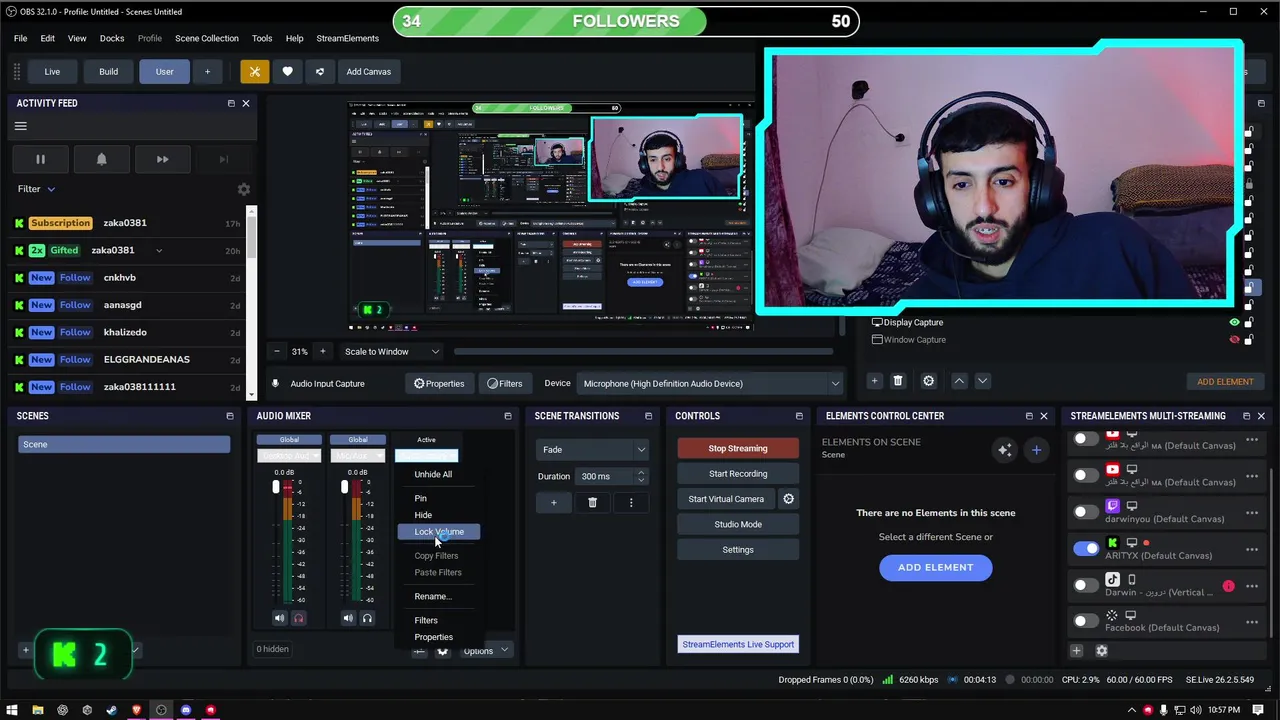This screenshot has width=1280, height=720.
Task: Open Filters for Audio Input Capture
Action: coord(505,383)
